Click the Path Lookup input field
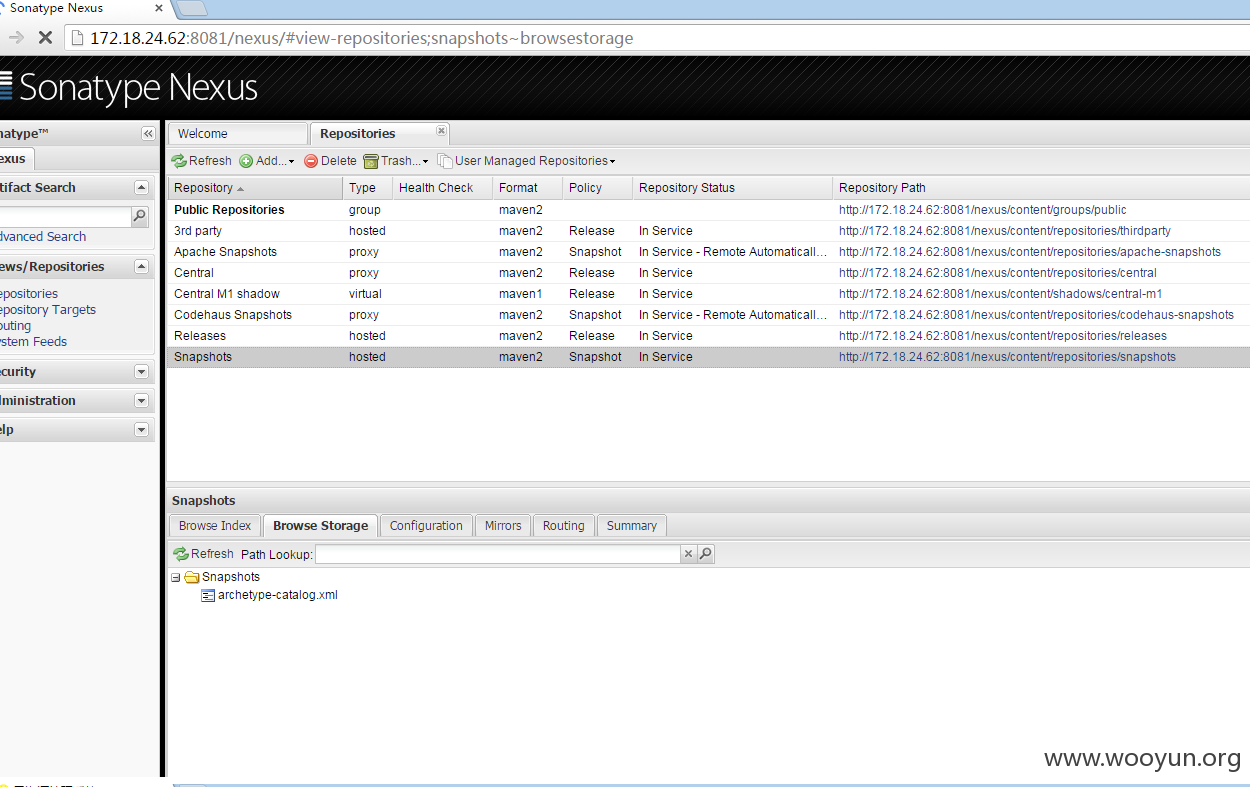1250x787 pixels. pyautogui.click(x=498, y=554)
